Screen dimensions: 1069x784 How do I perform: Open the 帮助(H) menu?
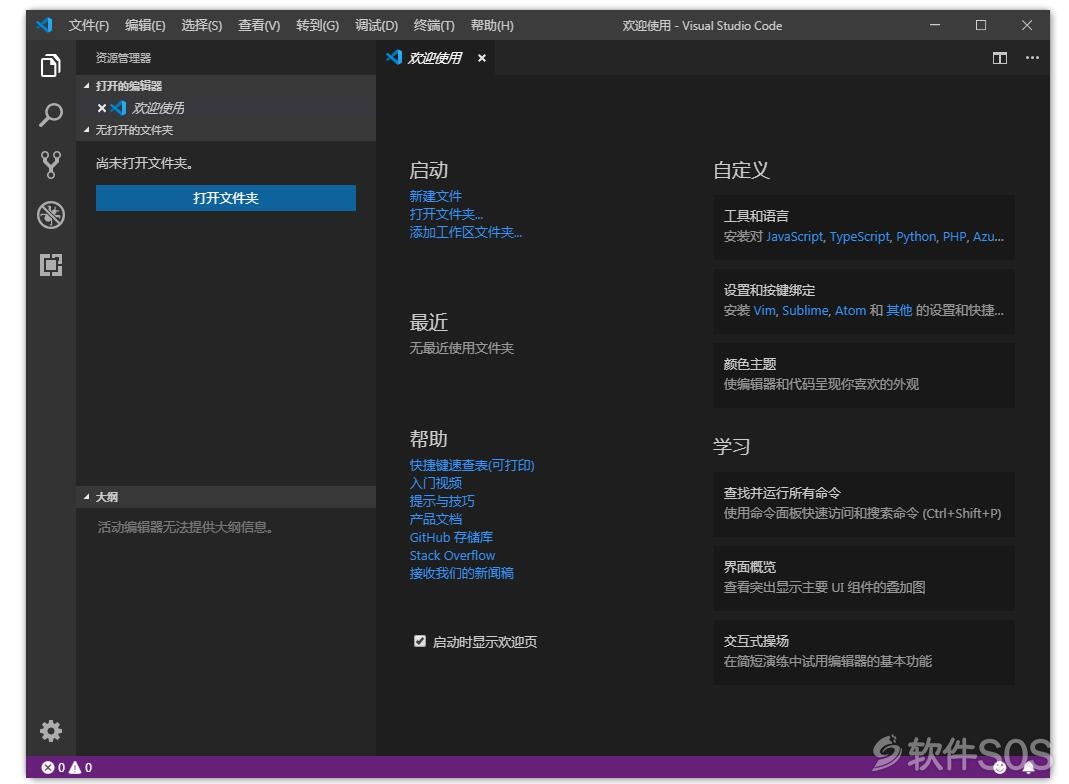pos(492,25)
